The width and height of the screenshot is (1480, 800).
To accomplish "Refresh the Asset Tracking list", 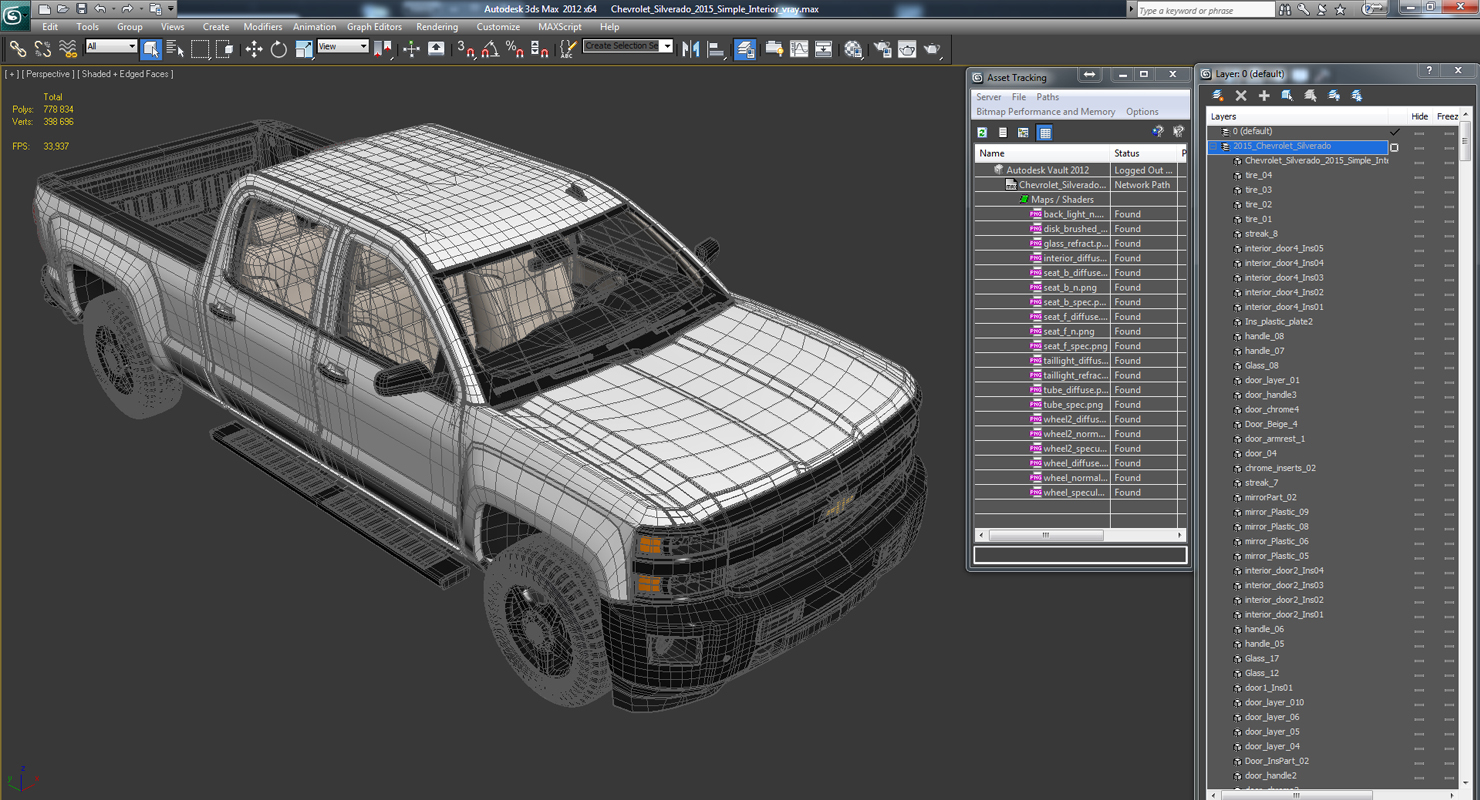I will [x=982, y=132].
